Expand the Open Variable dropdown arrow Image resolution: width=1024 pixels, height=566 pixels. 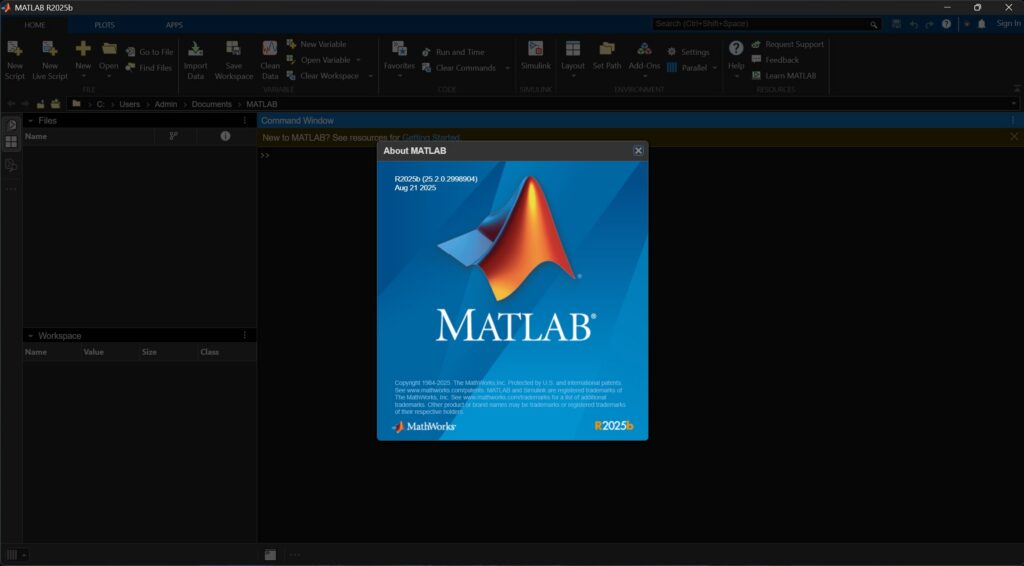point(358,60)
